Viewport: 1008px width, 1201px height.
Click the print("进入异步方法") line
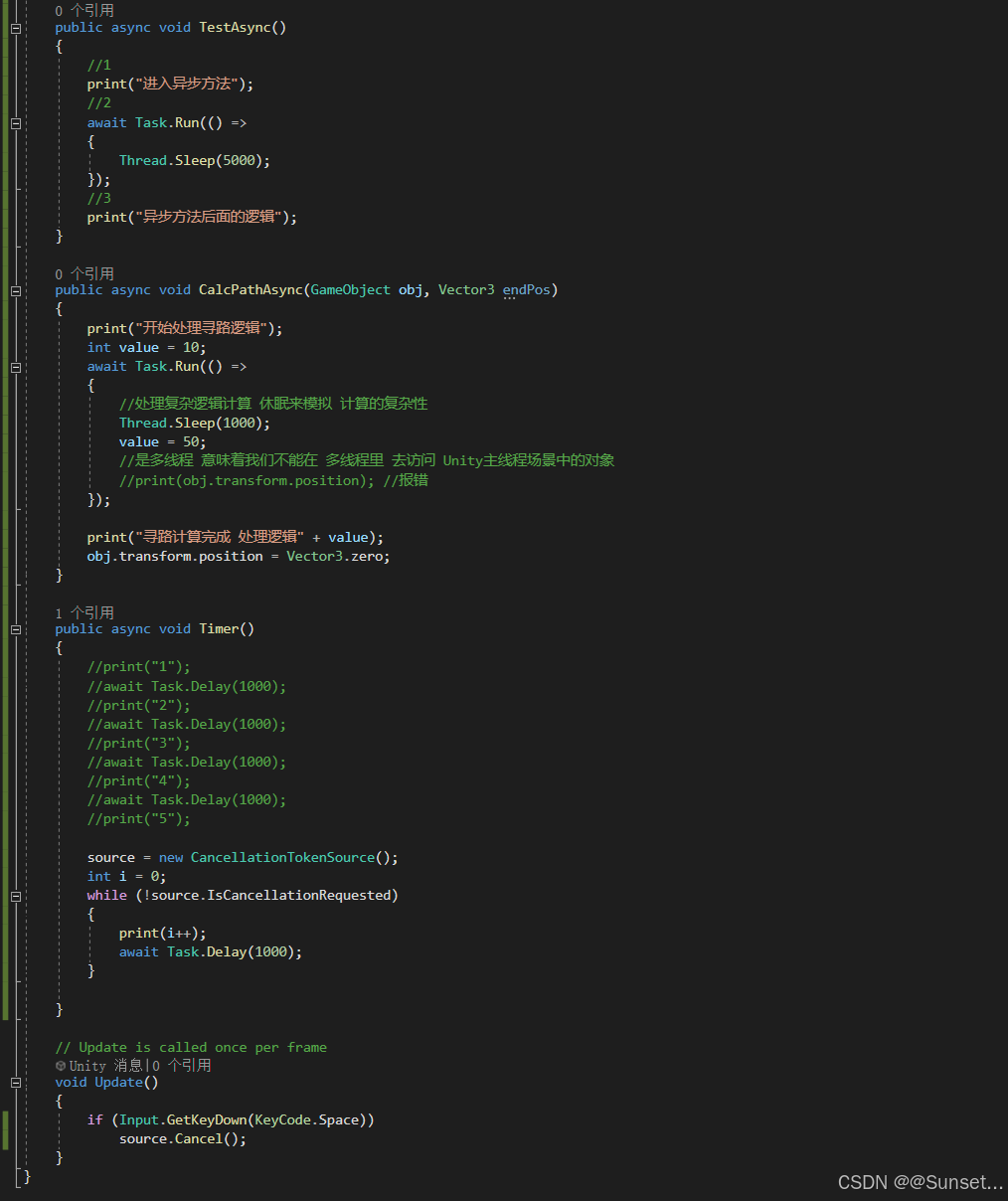coord(170,85)
